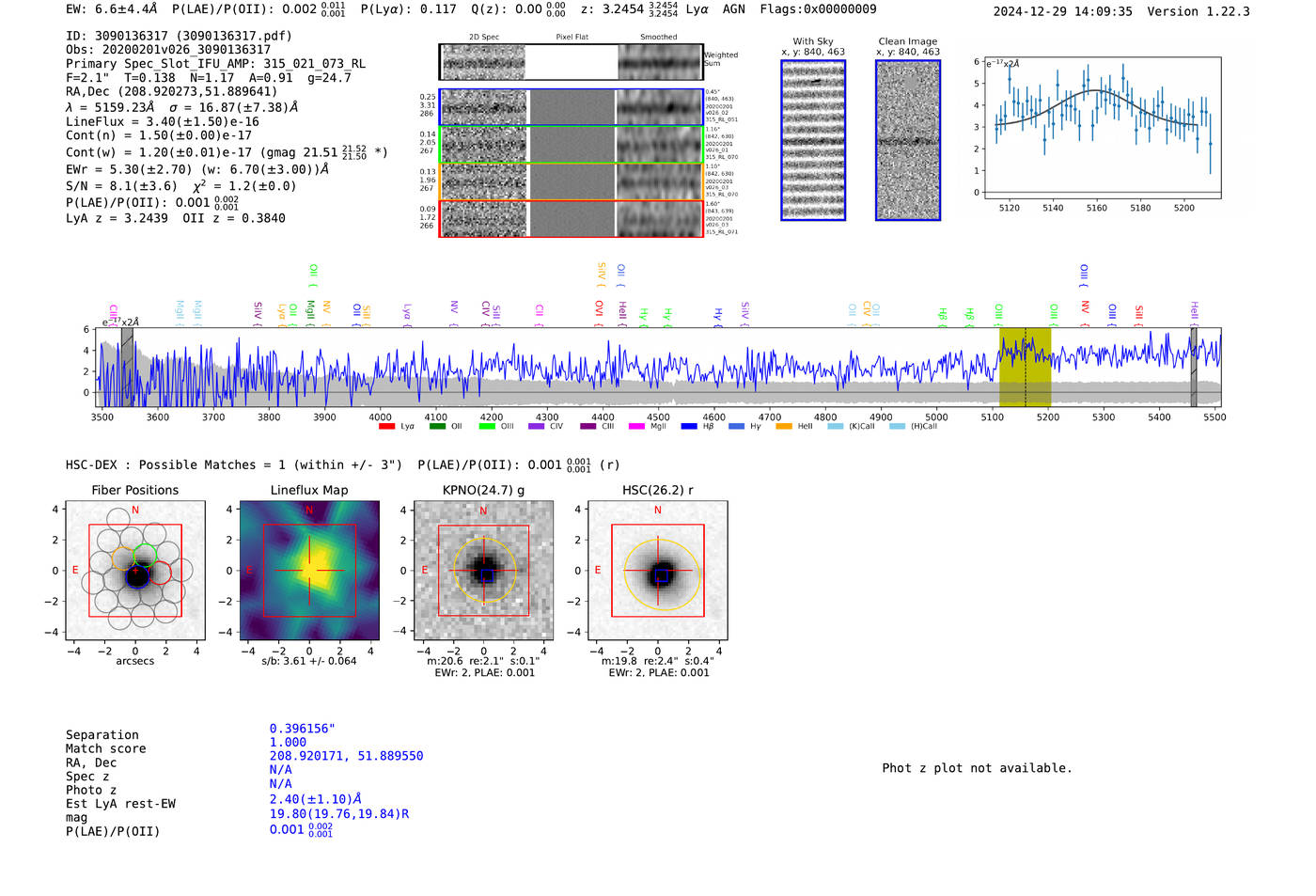Screen dimensions: 1316x896
Task: Click the Clean Image panel
Action: [908, 140]
